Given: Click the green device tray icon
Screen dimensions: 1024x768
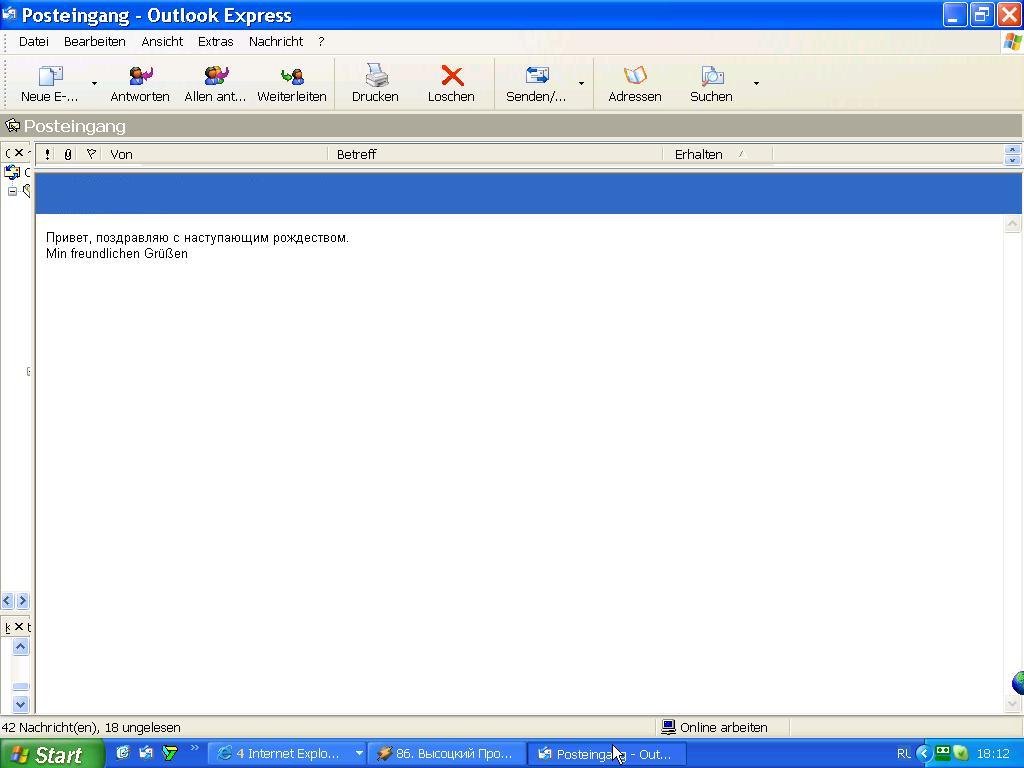Looking at the screenshot, I should [942, 753].
